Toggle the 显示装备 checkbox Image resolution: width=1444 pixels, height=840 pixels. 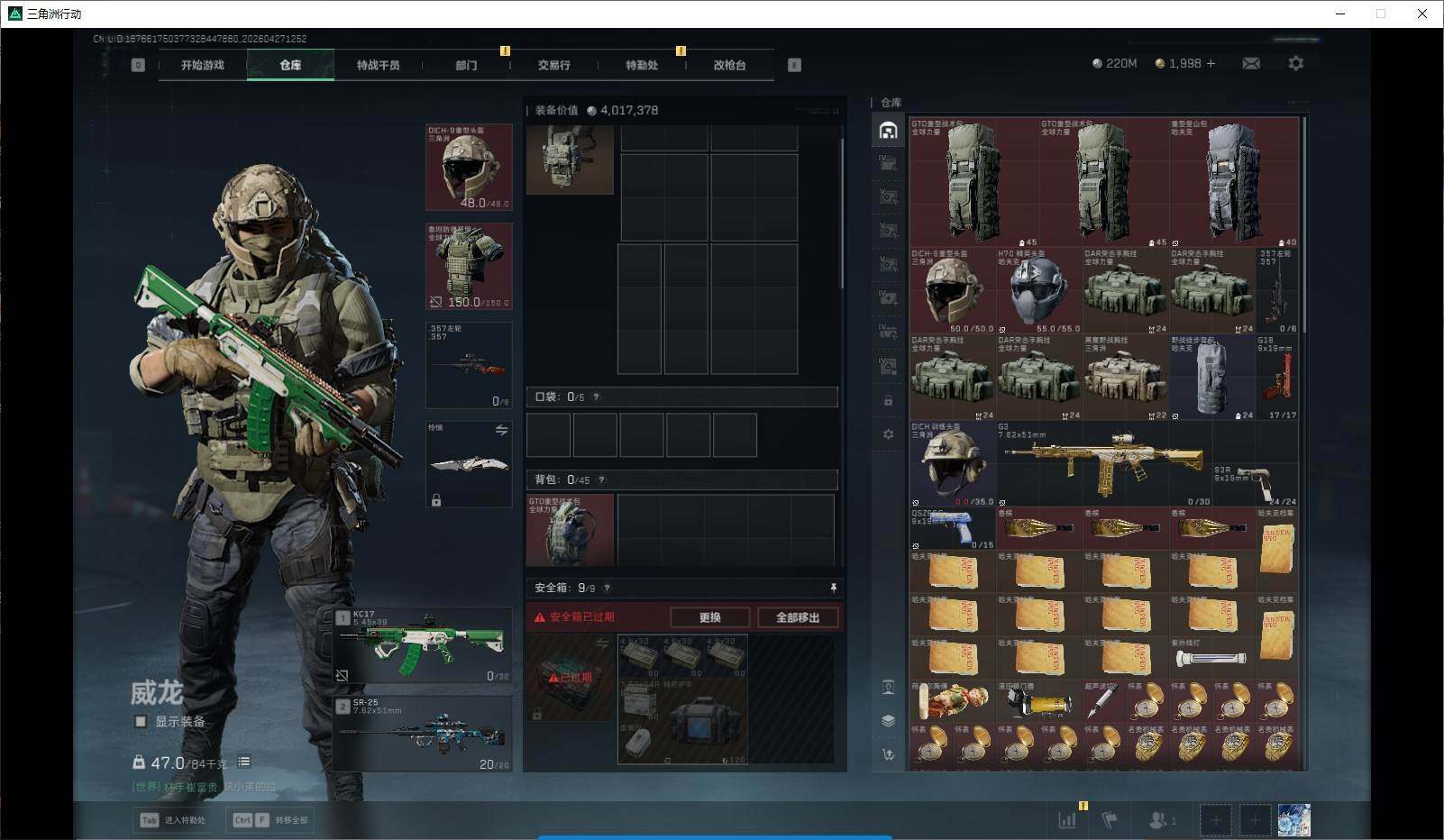click(x=140, y=721)
